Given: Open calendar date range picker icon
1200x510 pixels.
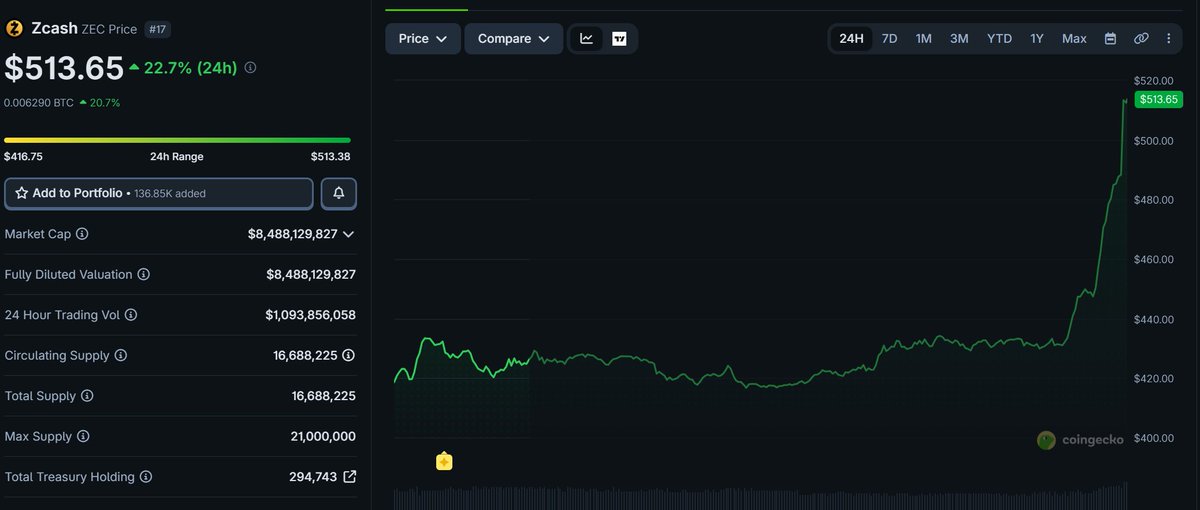Looking at the screenshot, I should click(1110, 39).
